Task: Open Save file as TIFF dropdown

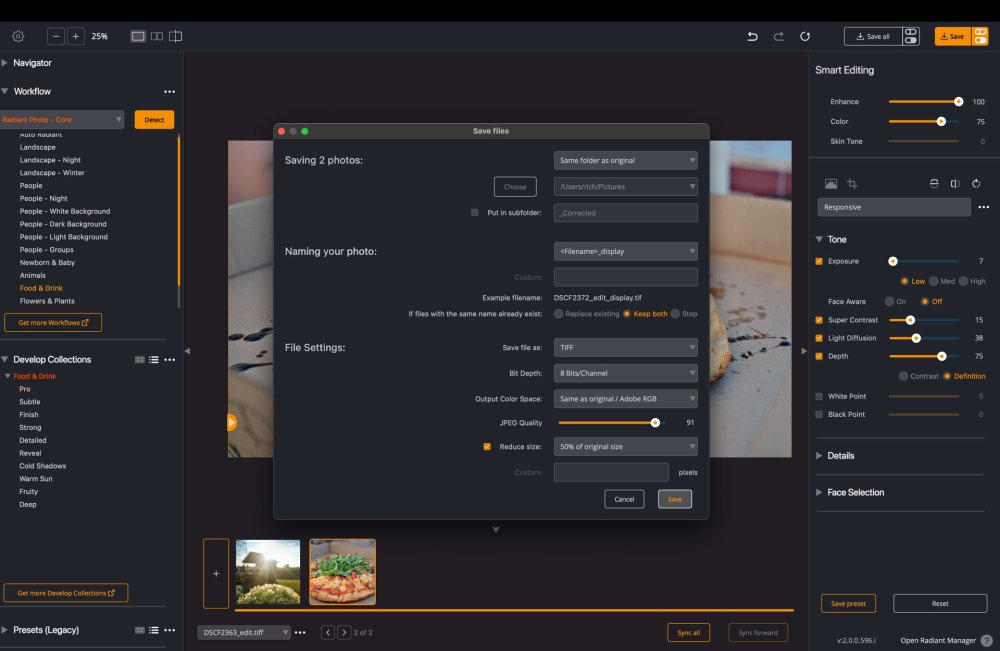Action: pos(626,347)
